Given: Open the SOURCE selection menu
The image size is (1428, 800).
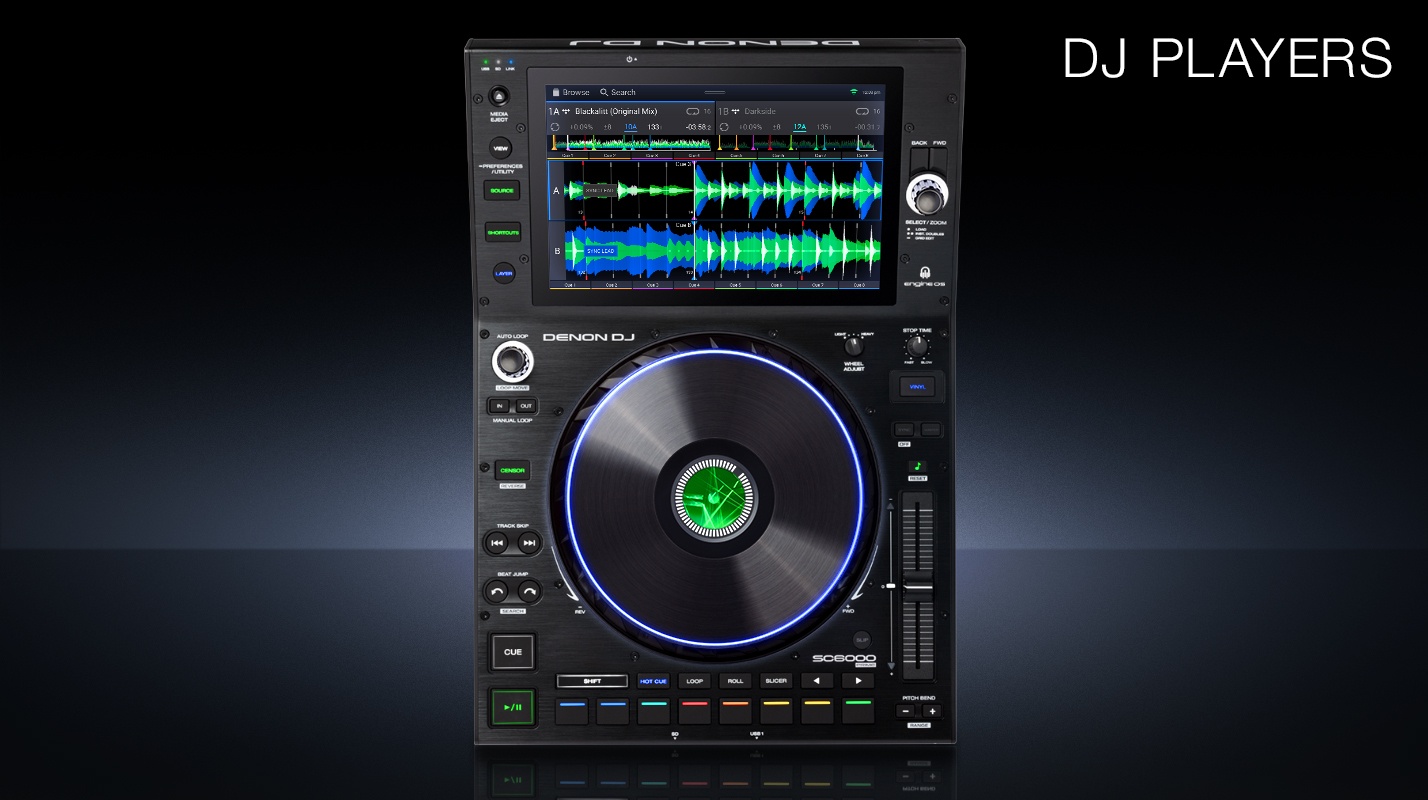Looking at the screenshot, I should tap(502, 190).
